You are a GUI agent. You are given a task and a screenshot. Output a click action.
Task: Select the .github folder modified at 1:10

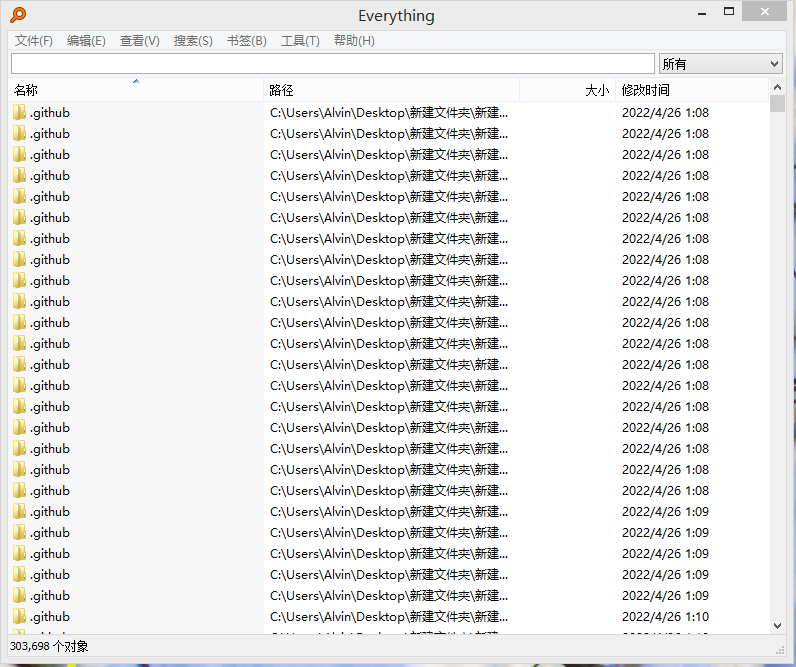50,617
